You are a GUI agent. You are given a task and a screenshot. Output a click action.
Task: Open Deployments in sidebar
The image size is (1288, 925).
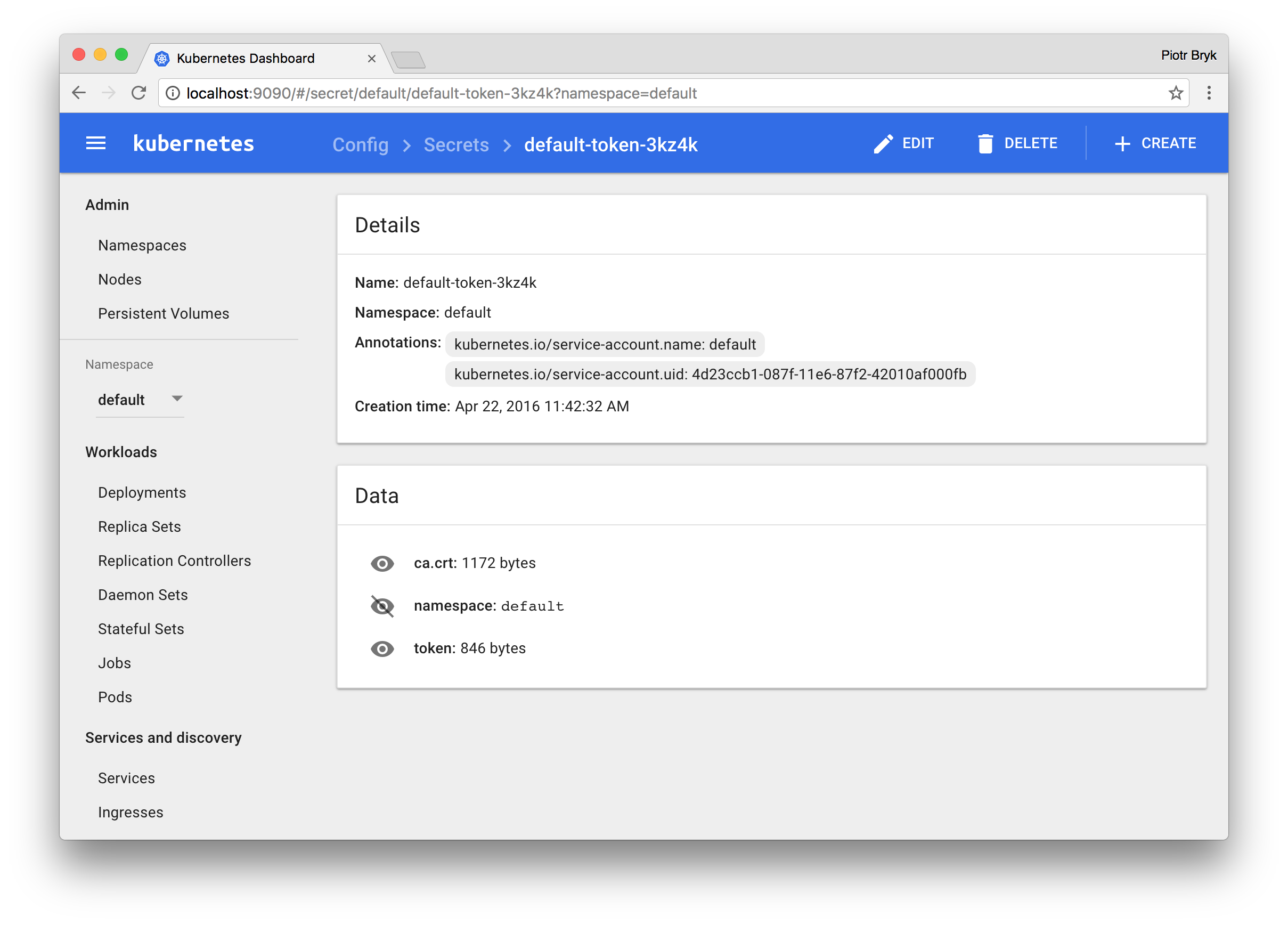(142, 492)
